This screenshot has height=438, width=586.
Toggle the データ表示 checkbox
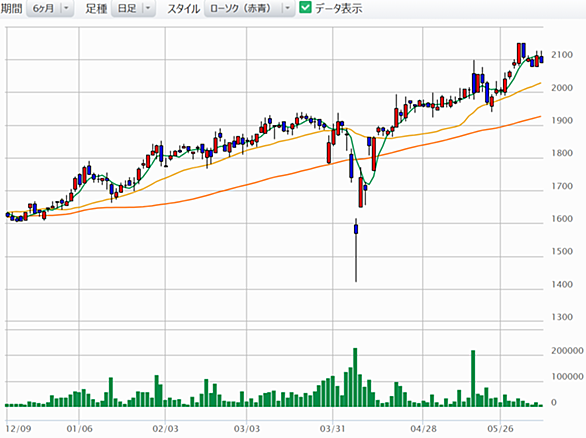(305, 7)
